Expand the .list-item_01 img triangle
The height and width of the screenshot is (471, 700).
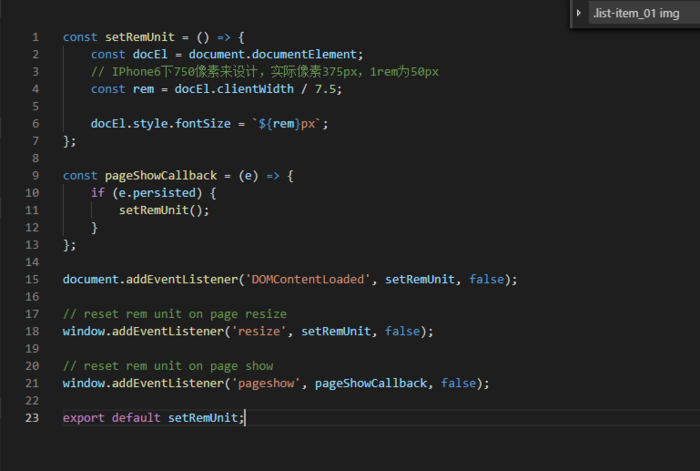click(x=579, y=13)
